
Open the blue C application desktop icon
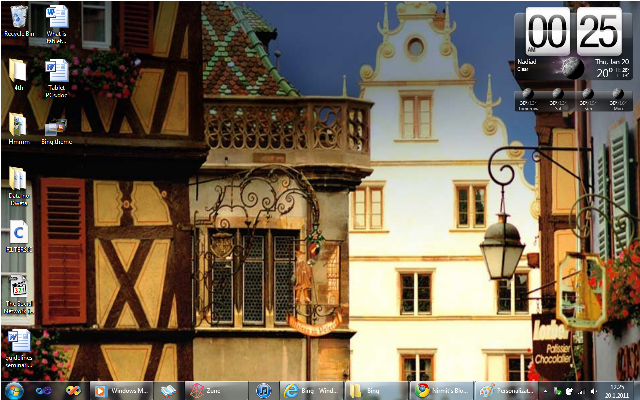tap(18, 233)
